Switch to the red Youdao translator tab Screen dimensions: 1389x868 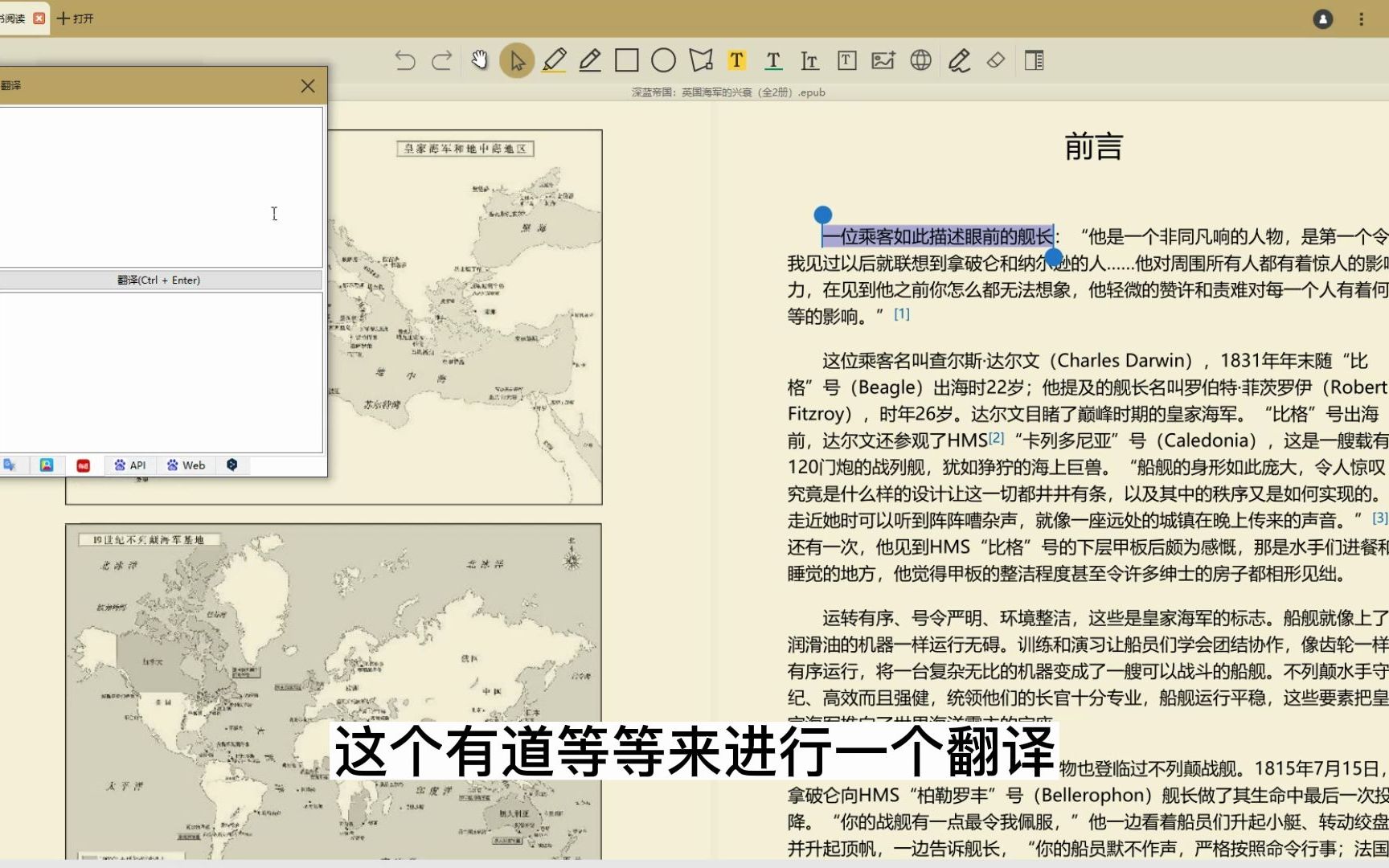pos(83,465)
